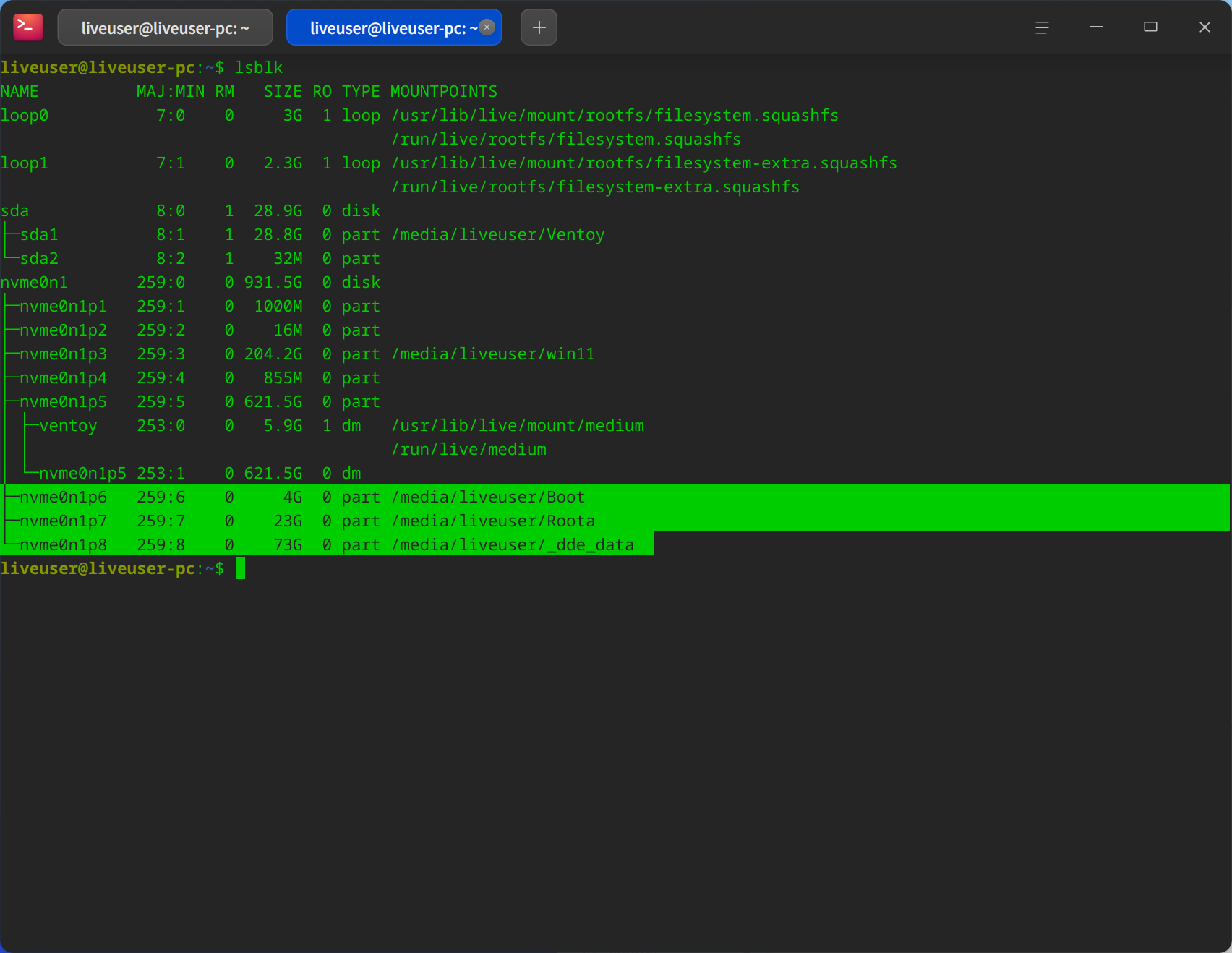Image resolution: width=1232 pixels, height=953 pixels.
Task: Click the terminal app icon in title bar
Action: point(28,27)
